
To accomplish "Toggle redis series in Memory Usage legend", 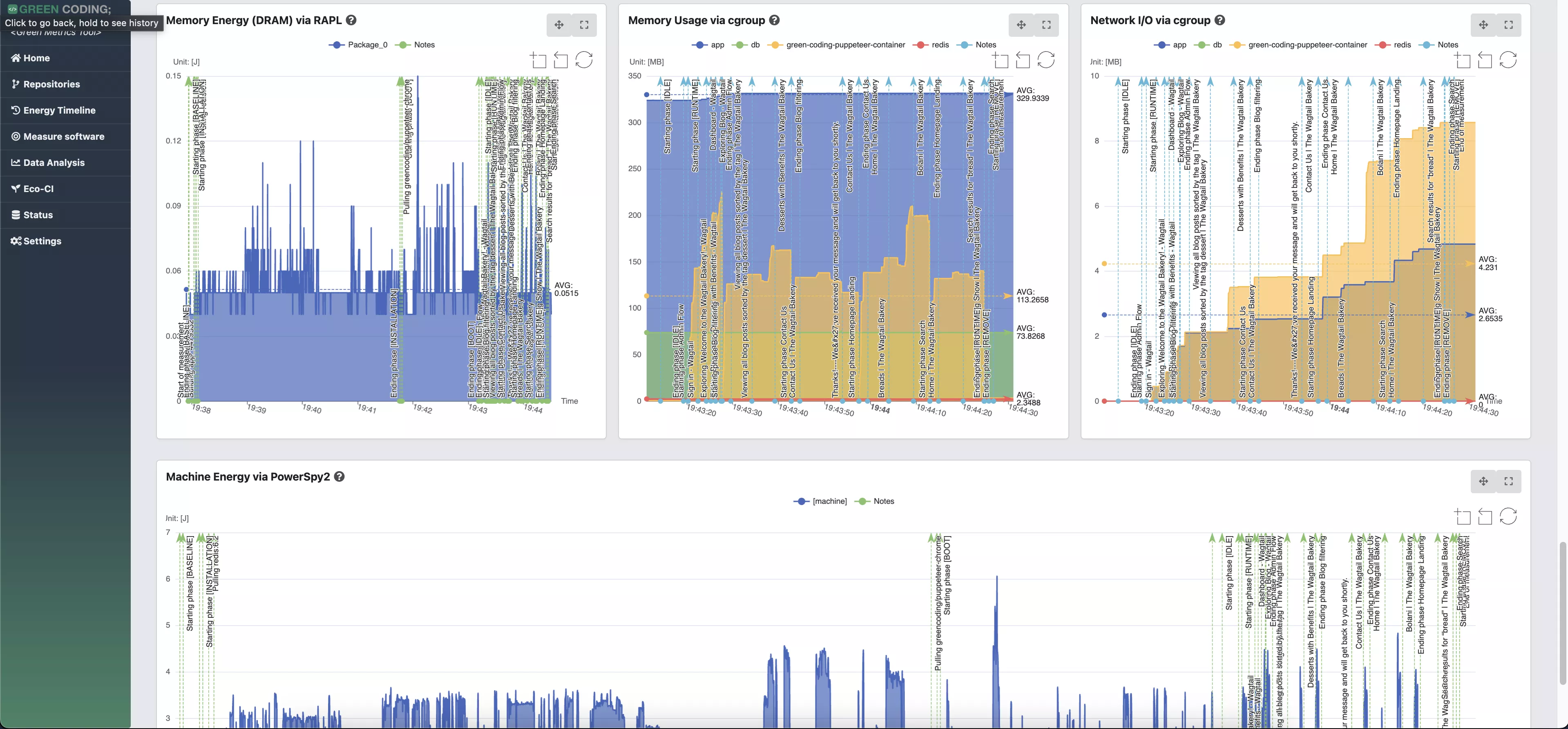I will point(940,45).
